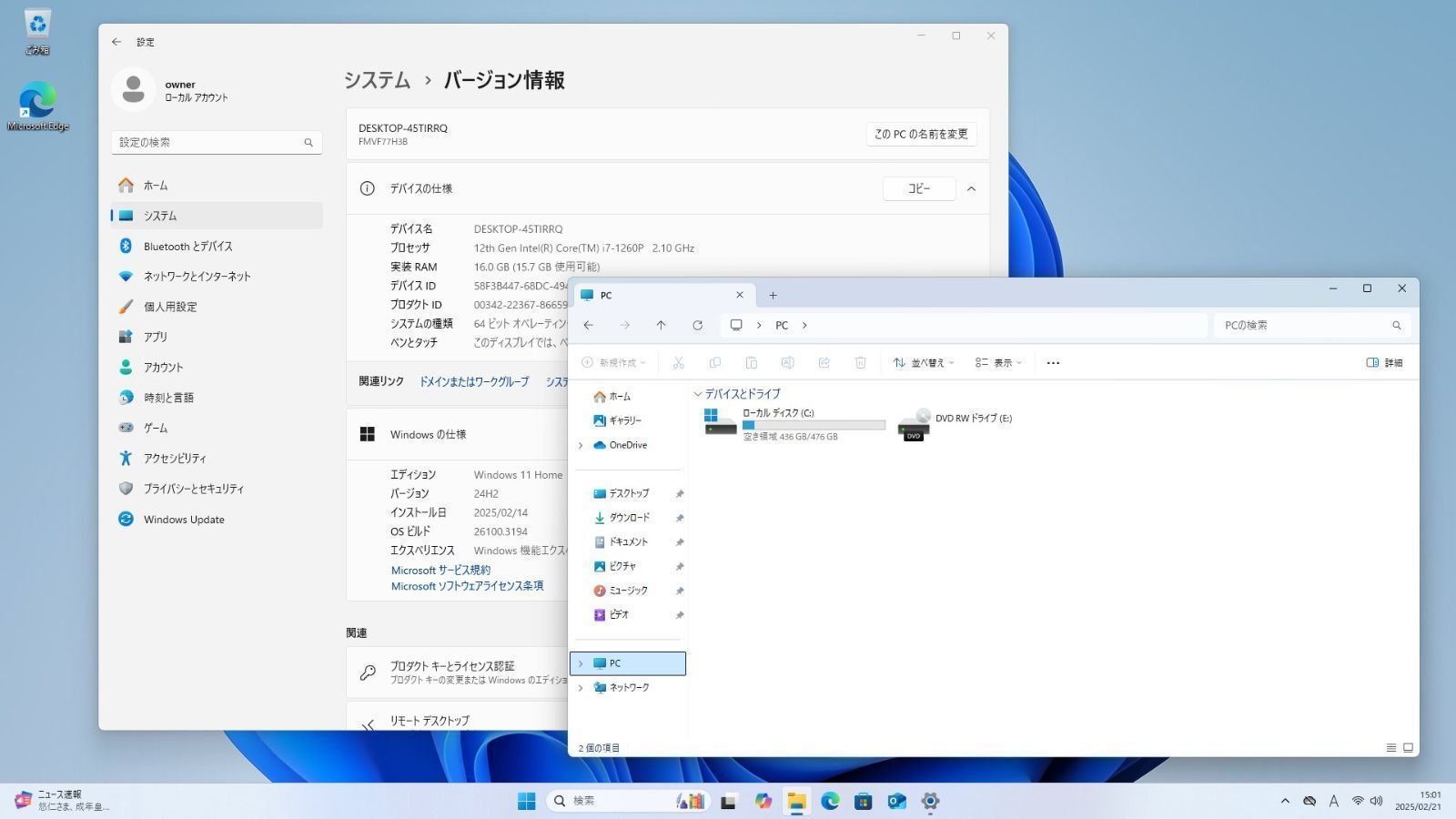This screenshot has width=1456, height=819.
Task: Select the PC tab in Explorer
Action: 663,295
